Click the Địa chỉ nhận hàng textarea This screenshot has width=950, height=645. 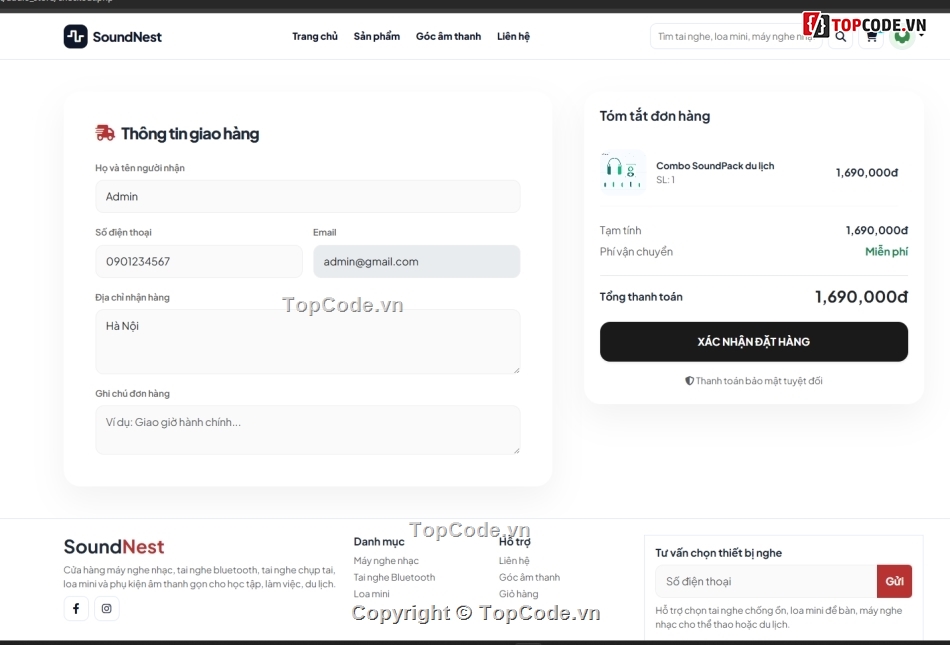pos(308,342)
